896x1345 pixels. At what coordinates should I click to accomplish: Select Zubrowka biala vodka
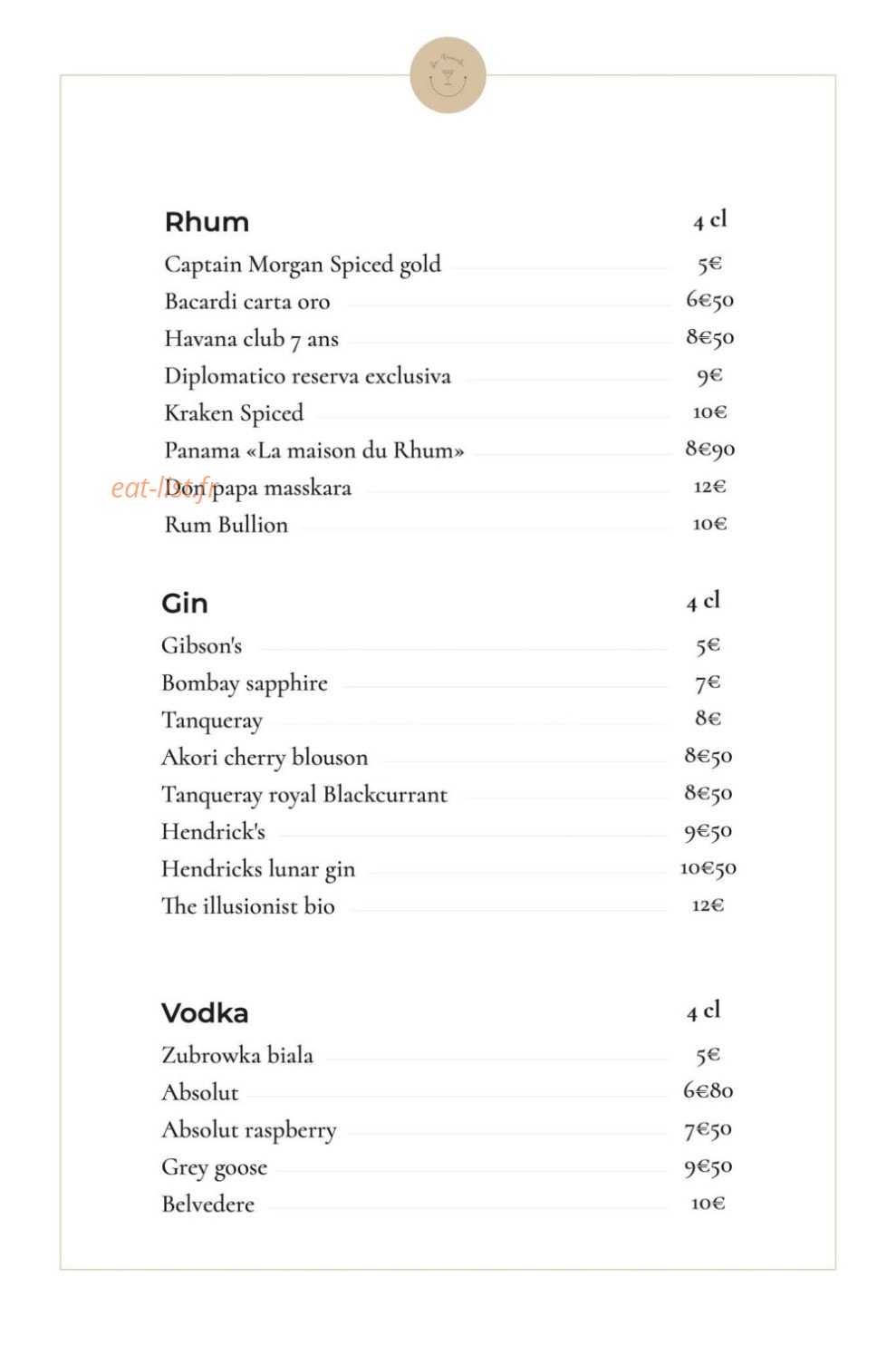tap(237, 1055)
